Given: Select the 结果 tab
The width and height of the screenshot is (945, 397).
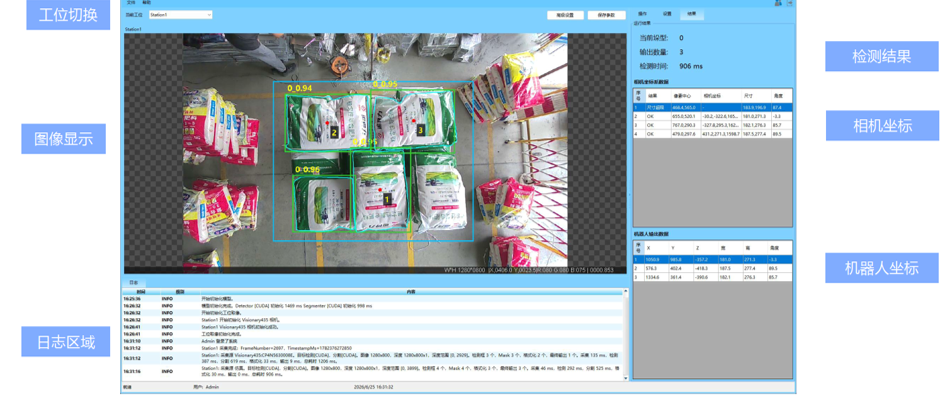Looking at the screenshot, I should point(691,13).
